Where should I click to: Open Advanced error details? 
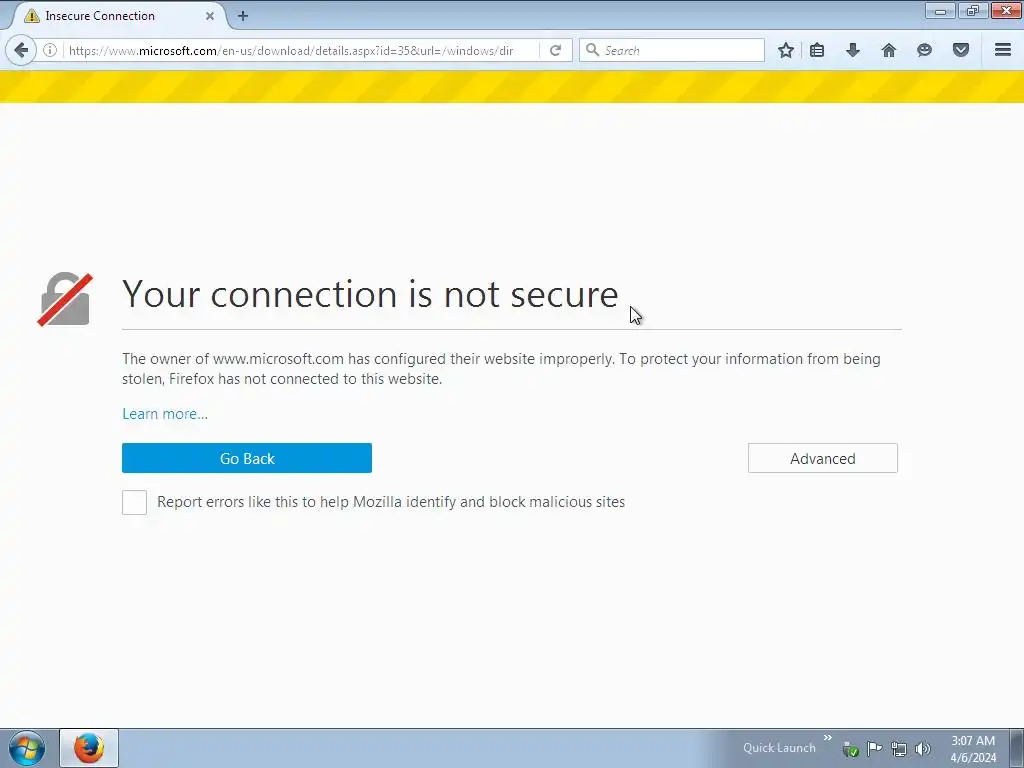coord(823,458)
